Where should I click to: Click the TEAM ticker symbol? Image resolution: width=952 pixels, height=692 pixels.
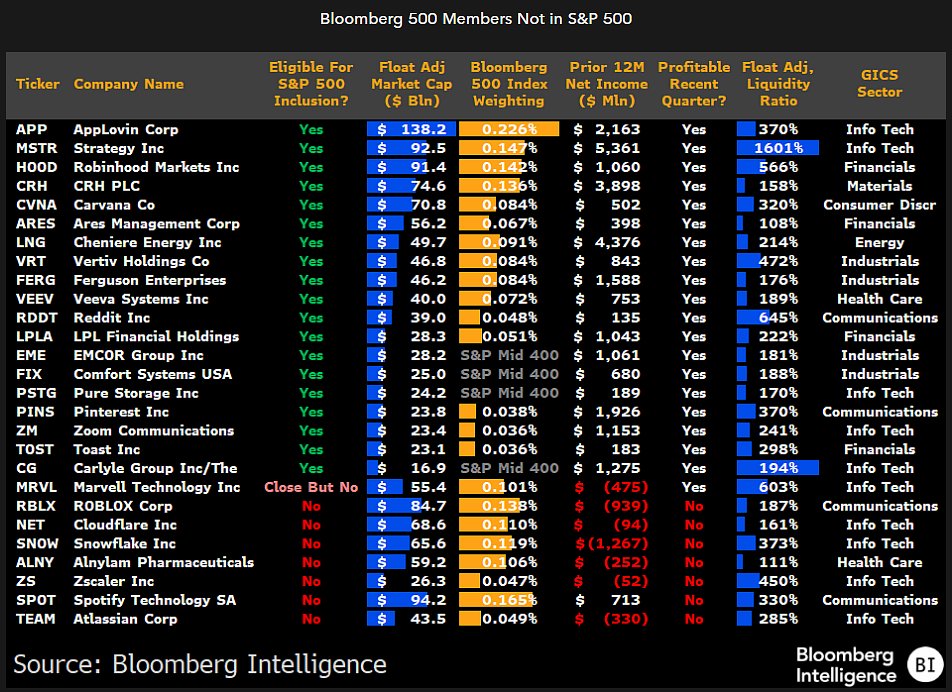click(35, 619)
